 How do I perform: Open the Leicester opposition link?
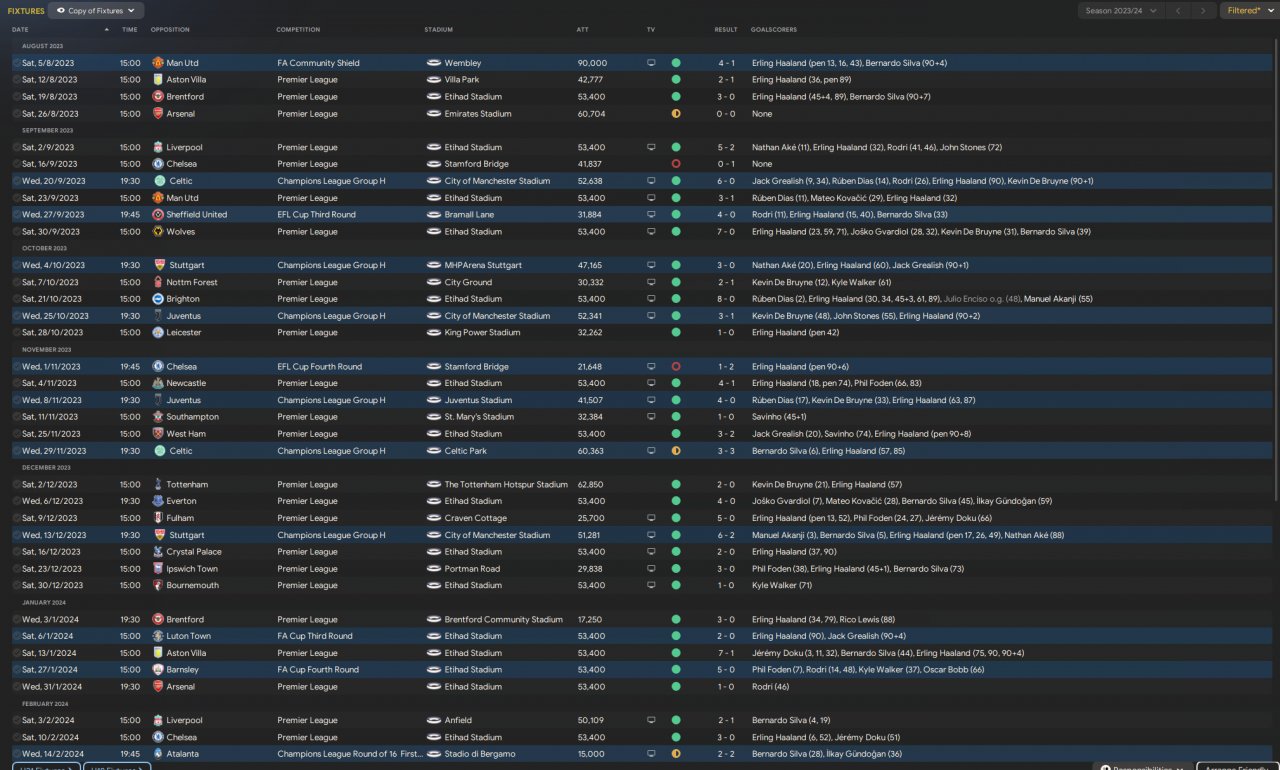[x=184, y=333]
